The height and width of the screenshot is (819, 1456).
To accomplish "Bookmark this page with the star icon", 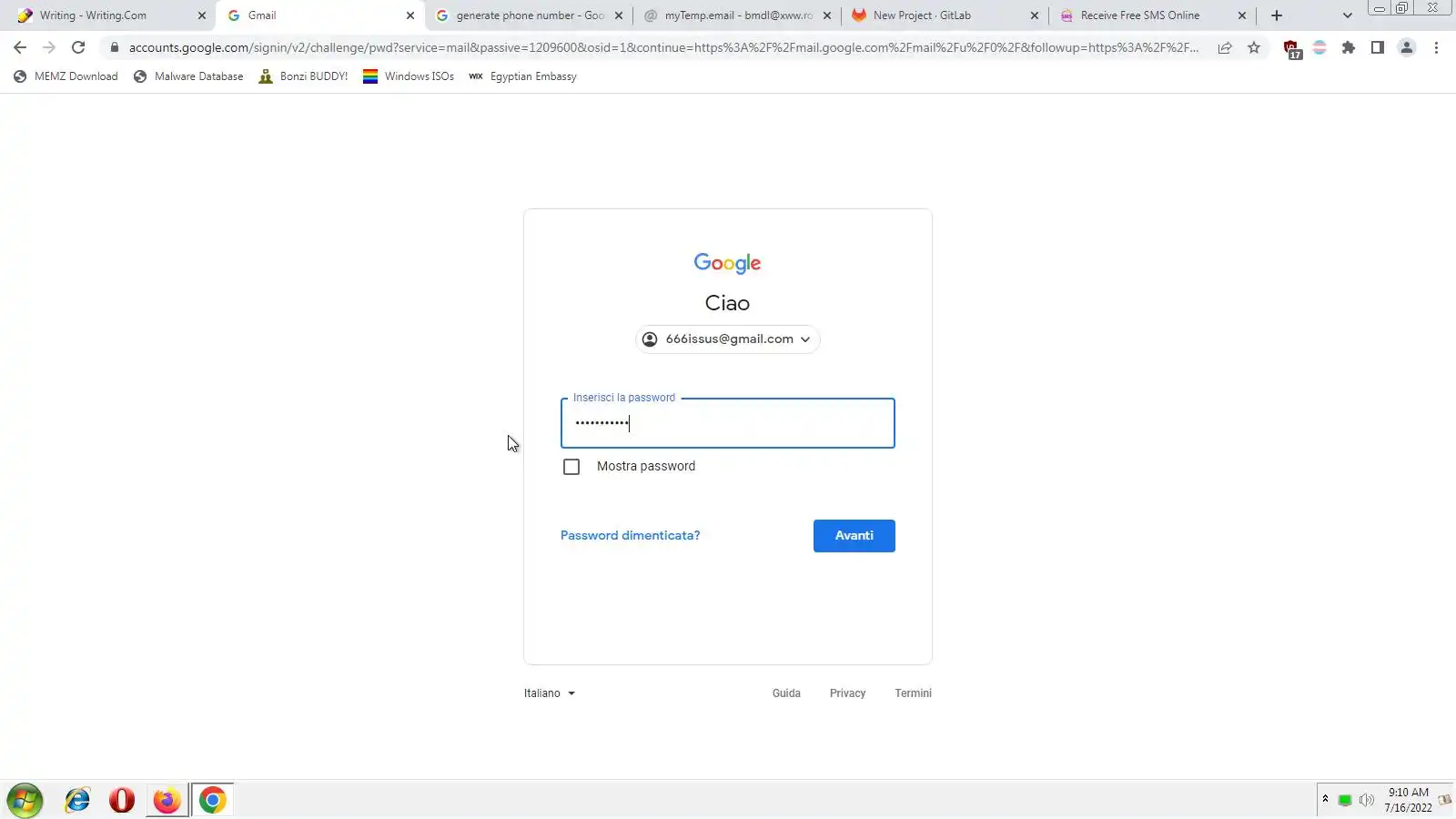I will coord(1254,47).
